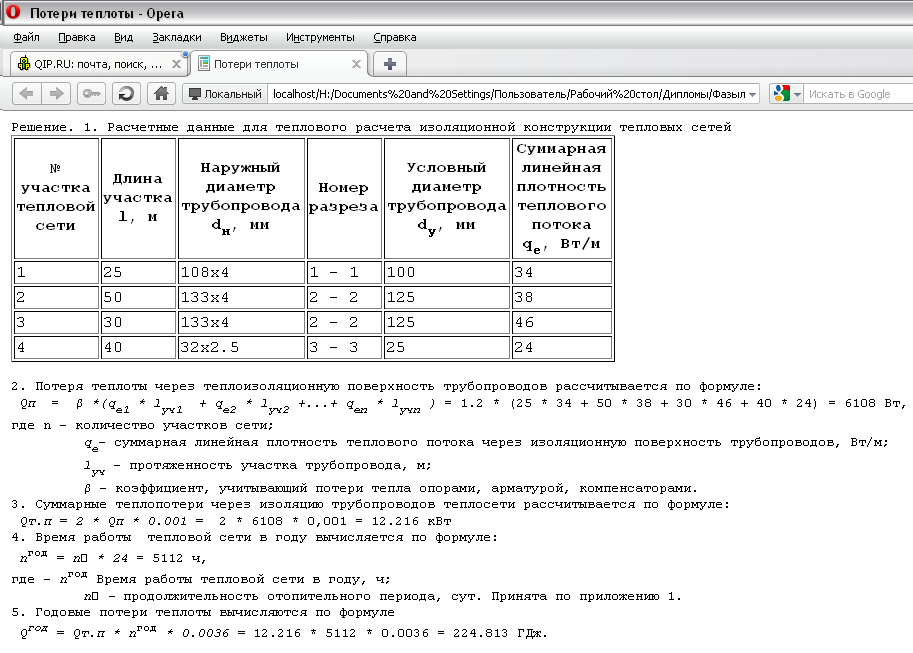The width and height of the screenshot is (913, 653).
Task: Click the '34' heat flux cell
Action: (x=562, y=272)
